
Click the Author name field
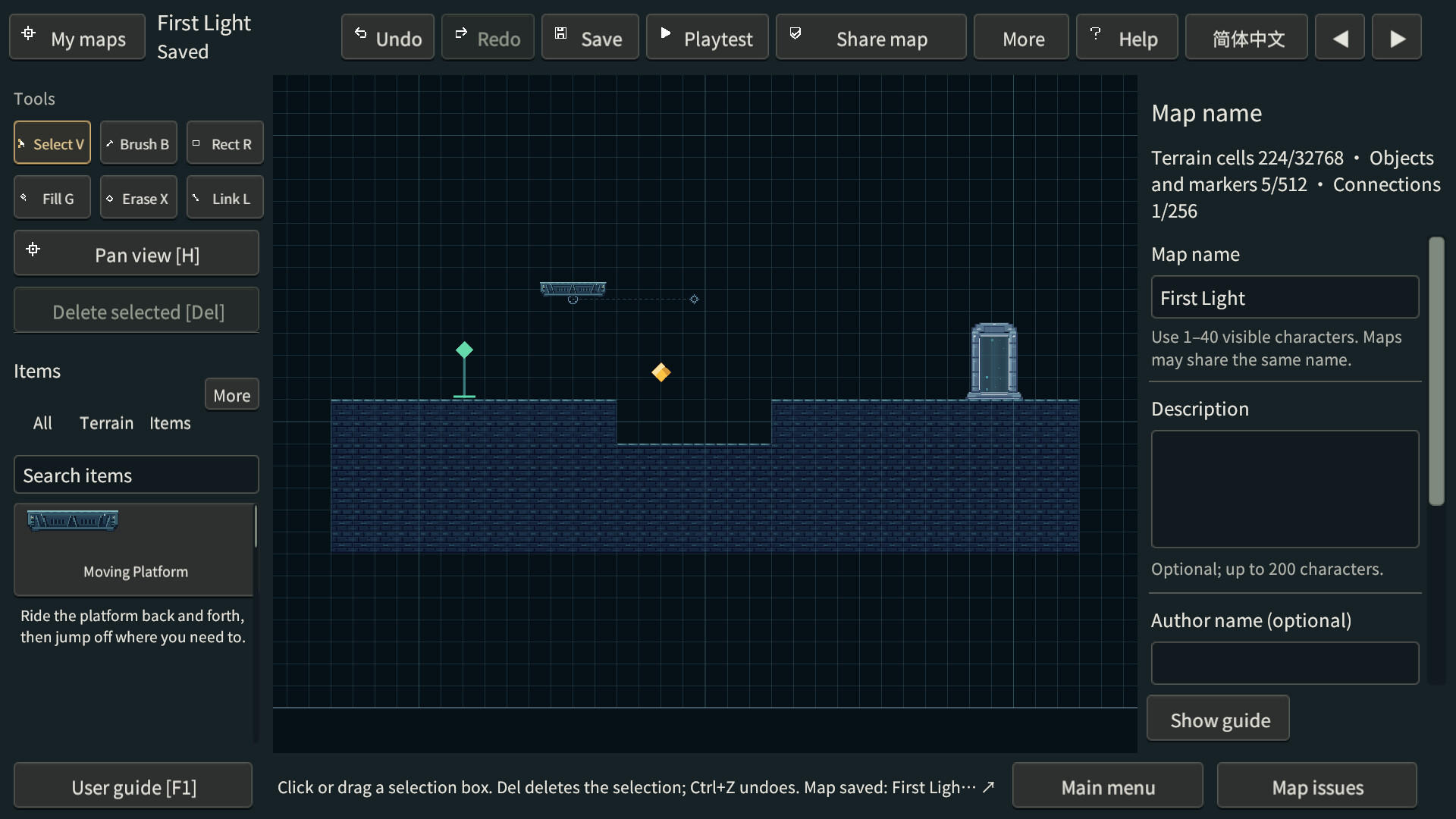pyautogui.click(x=1285, y=664)
